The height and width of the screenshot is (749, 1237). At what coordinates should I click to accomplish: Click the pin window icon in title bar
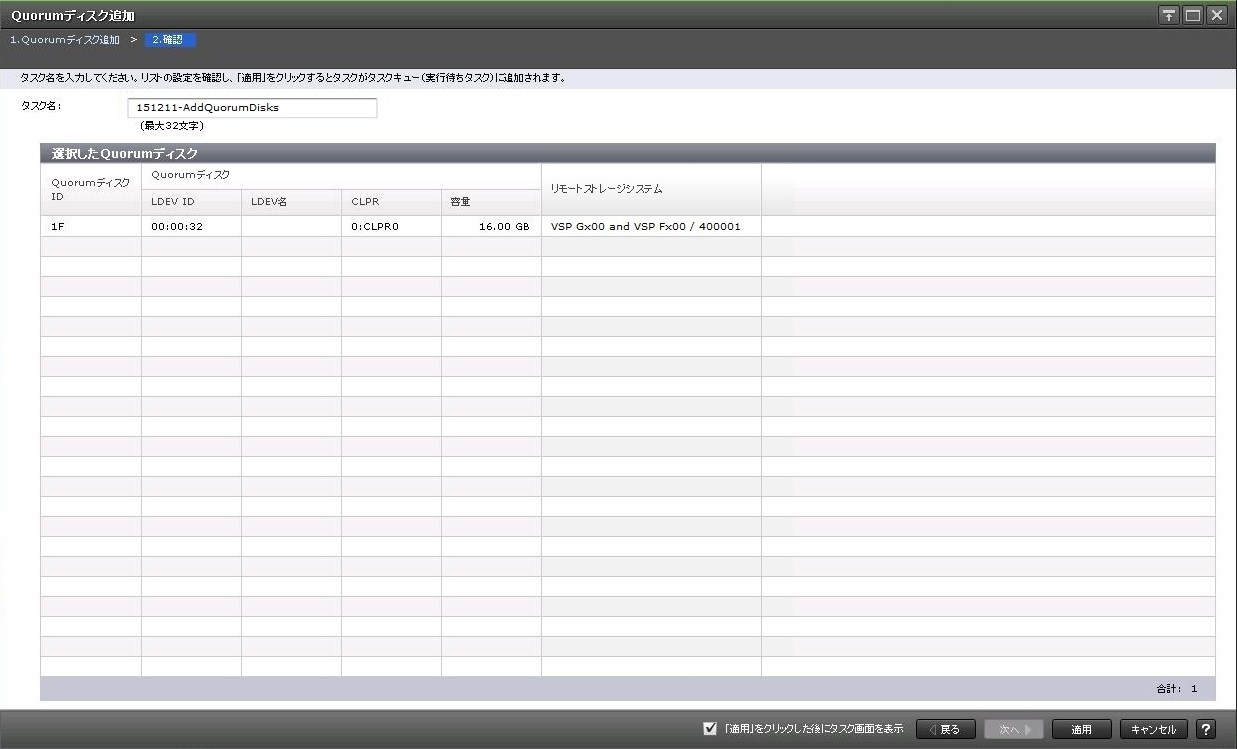(1168, 15)
